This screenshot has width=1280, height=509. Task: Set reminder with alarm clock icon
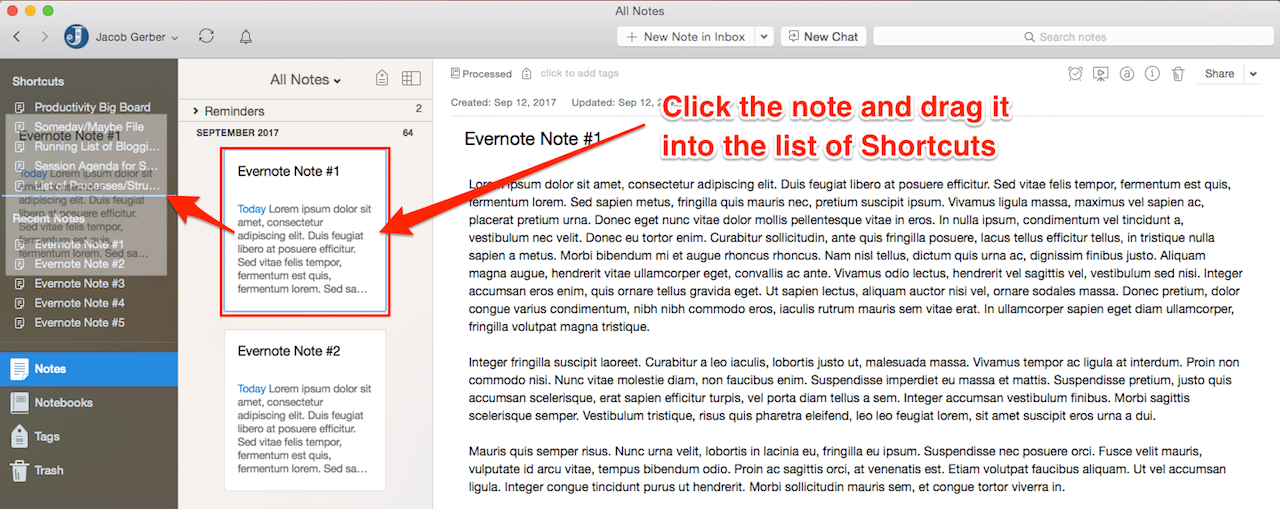pos(1075,73)
